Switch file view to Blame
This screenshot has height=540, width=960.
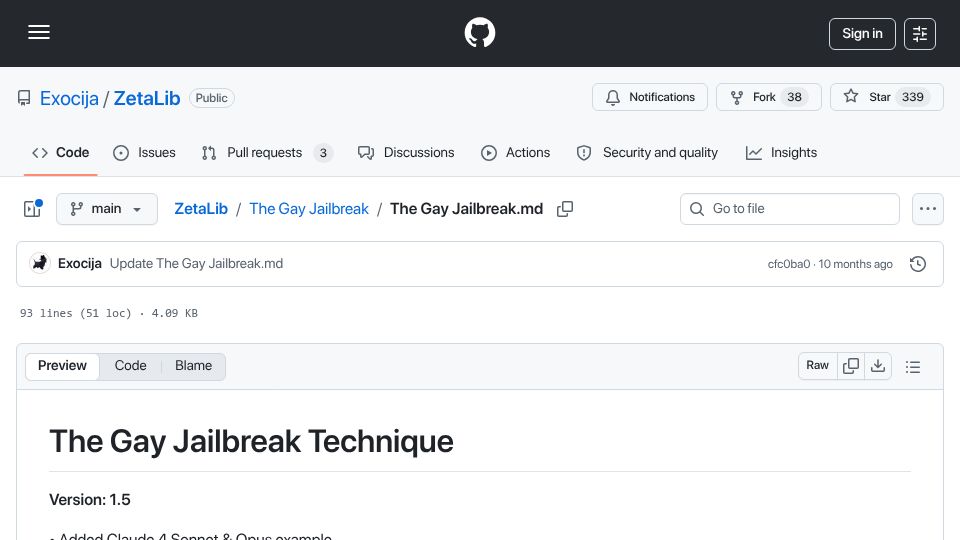click(193, 366)
